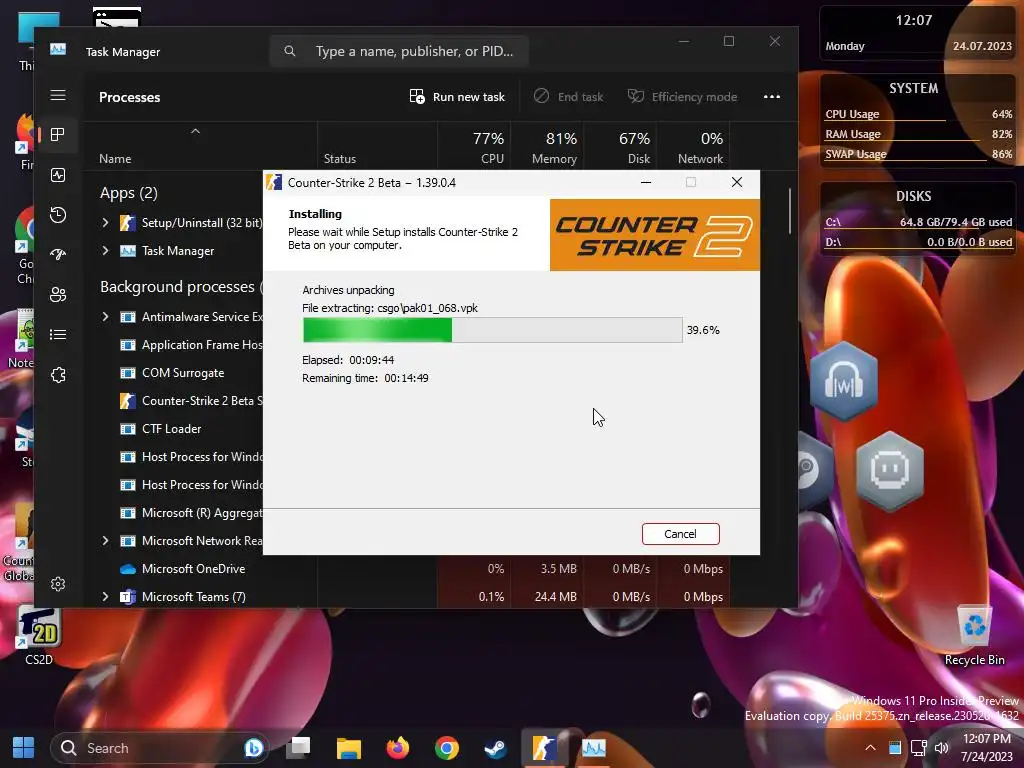Screen dimensions: 1024x768
Task: Open the Details page icon
Action: click(58, 334)
